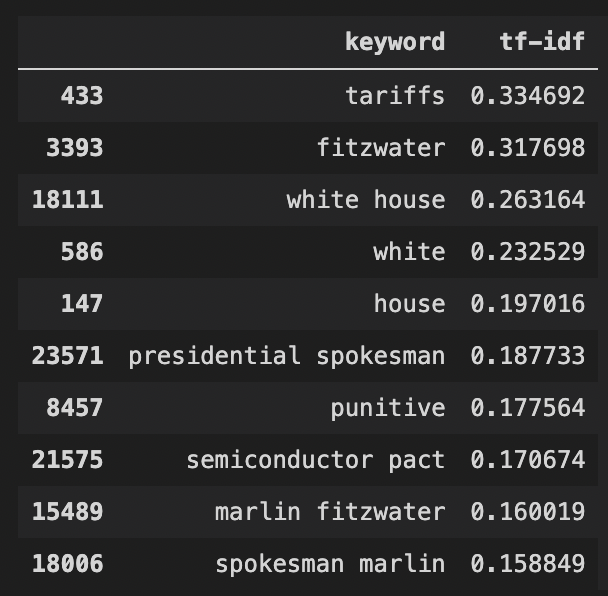
Task: Click the presidential spokesman cell
Action: point(287,356)
